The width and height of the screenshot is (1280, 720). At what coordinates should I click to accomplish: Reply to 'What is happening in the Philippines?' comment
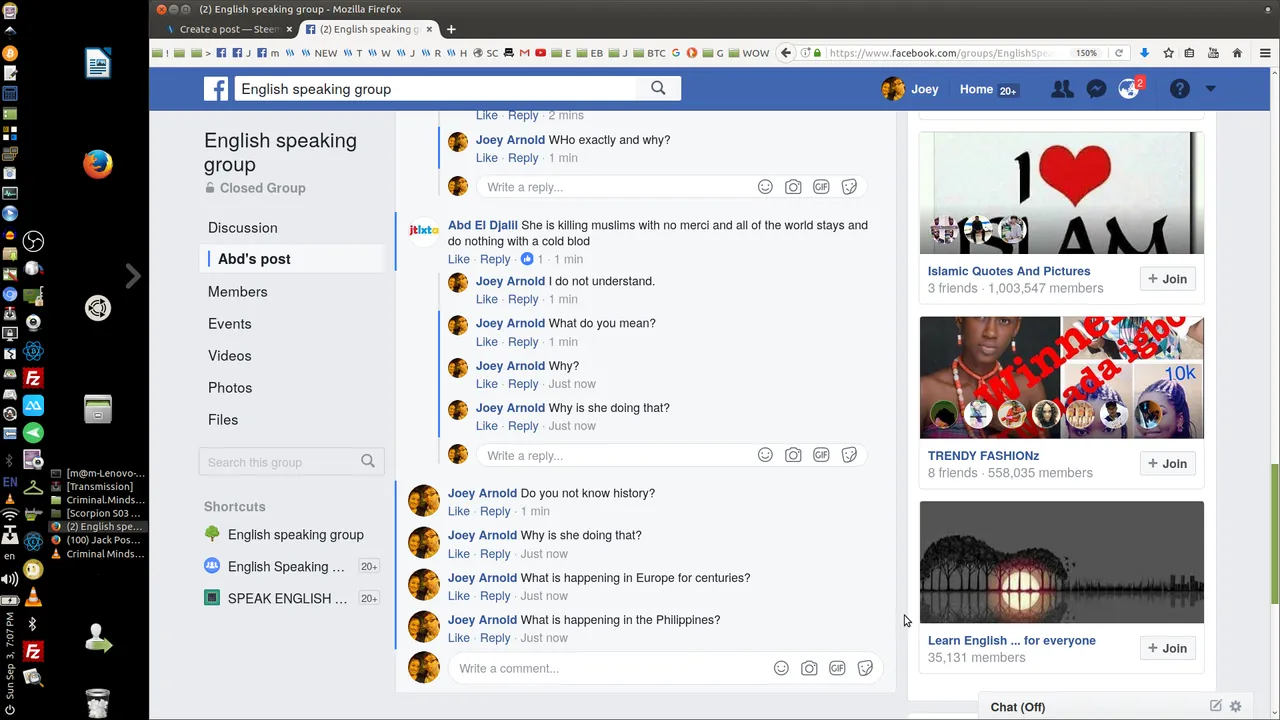pyautogui.click(x=495, y=638)
